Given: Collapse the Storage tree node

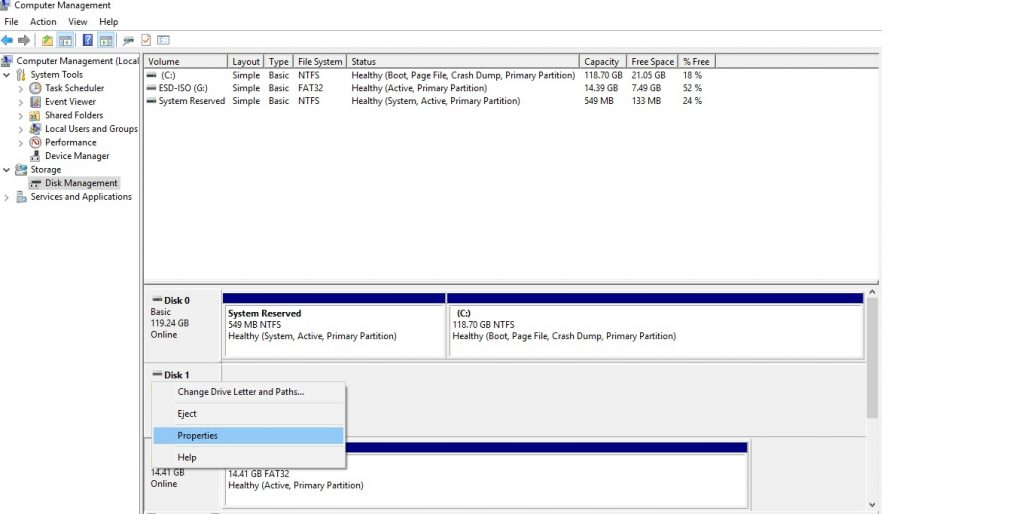Looking at the screenshot, I should (x=7, y=170).
